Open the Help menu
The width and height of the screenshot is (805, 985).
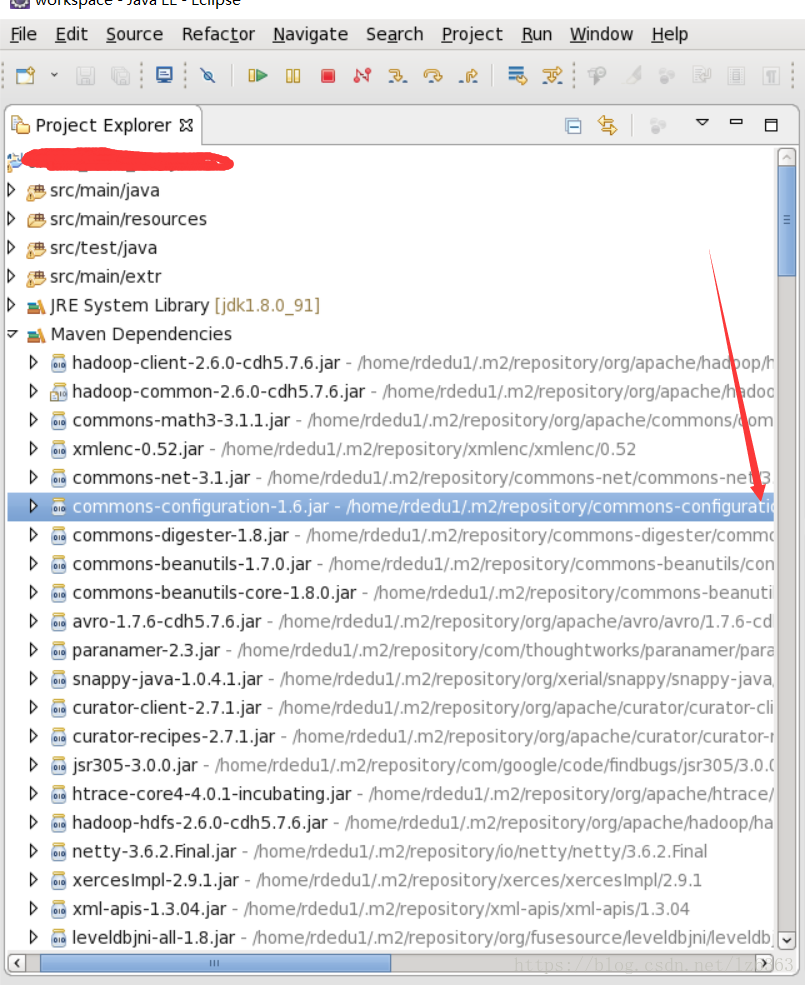(670, 34)
